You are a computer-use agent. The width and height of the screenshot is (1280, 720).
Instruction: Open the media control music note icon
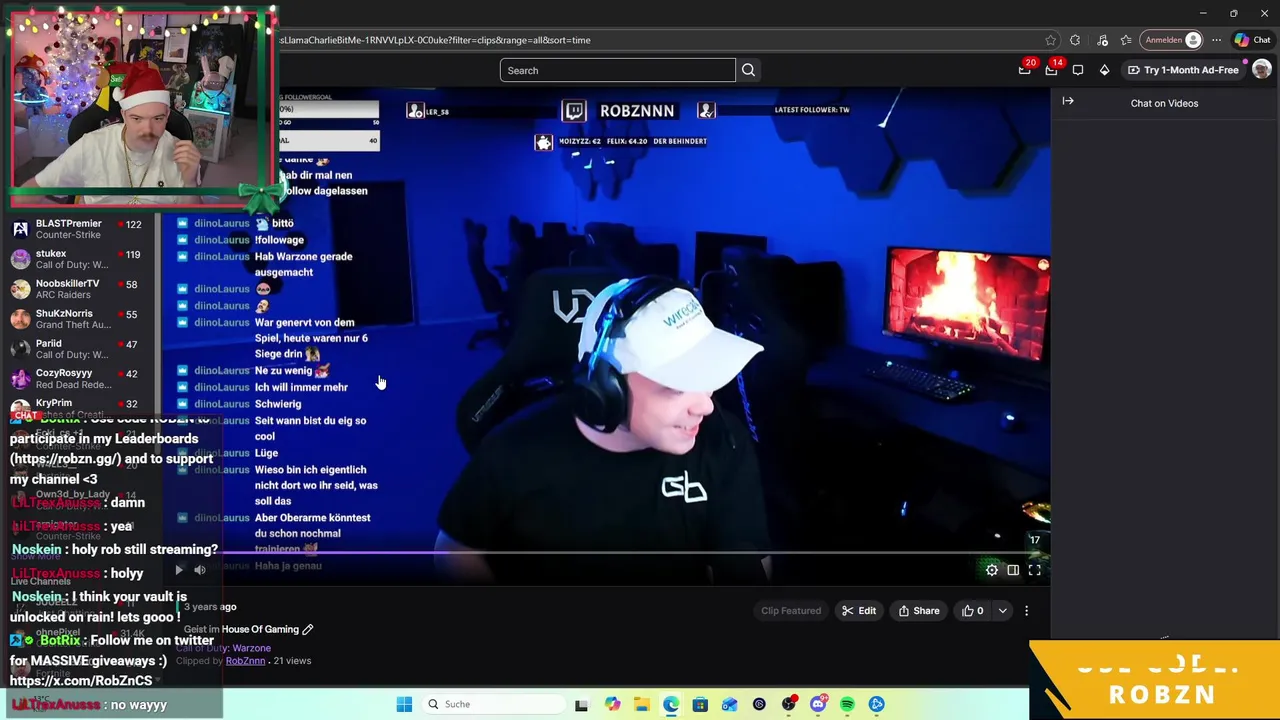tap(1102, 40)
